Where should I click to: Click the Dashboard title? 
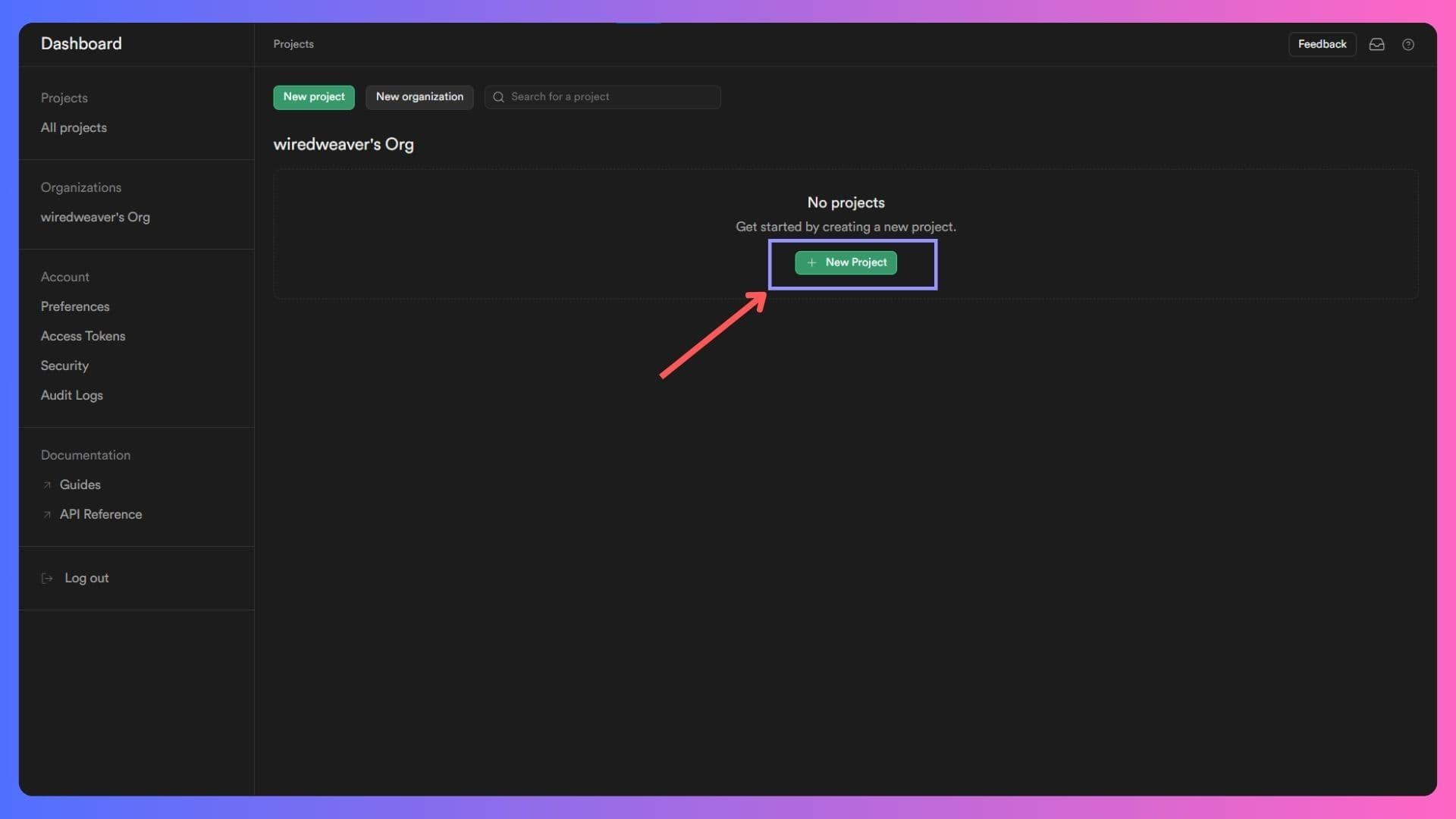[81, 43]
